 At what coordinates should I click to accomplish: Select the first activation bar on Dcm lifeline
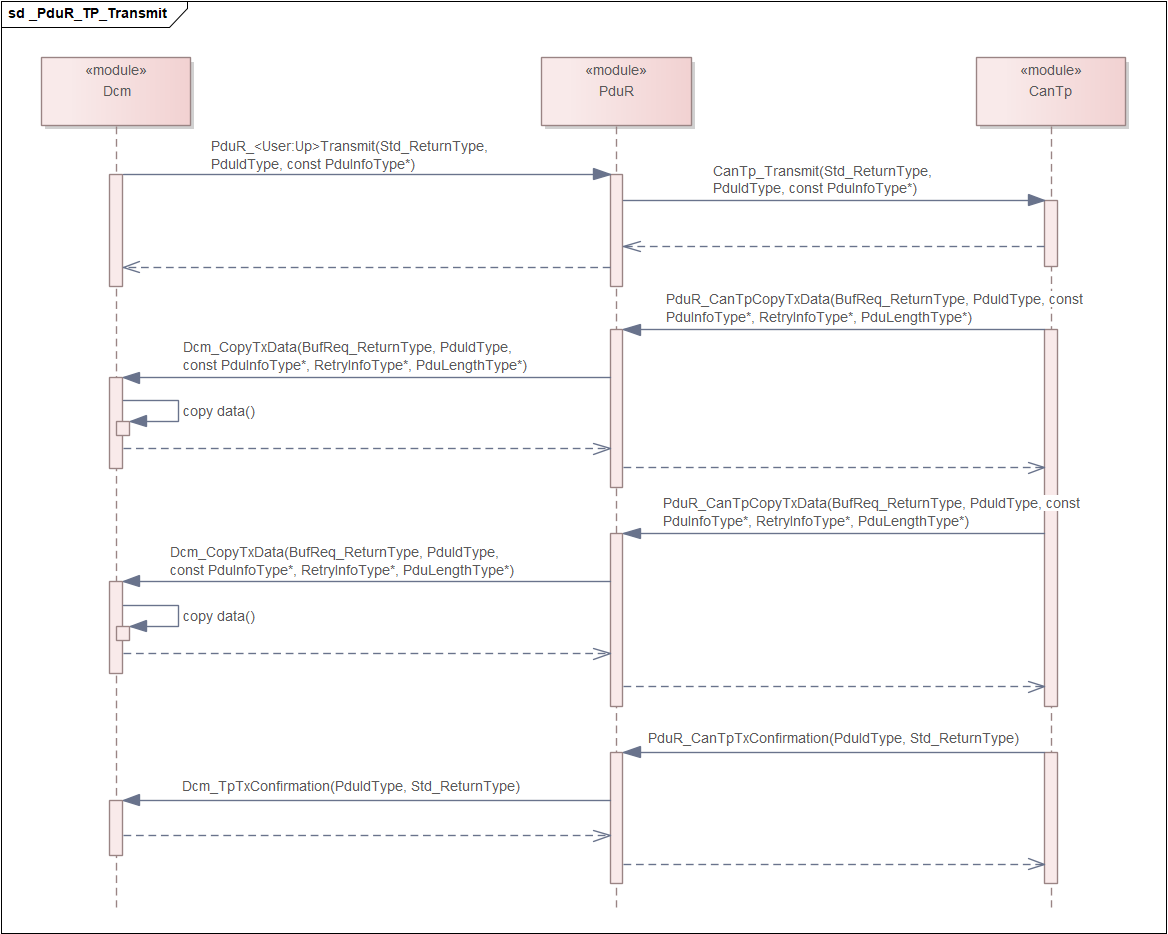(116, 230)
